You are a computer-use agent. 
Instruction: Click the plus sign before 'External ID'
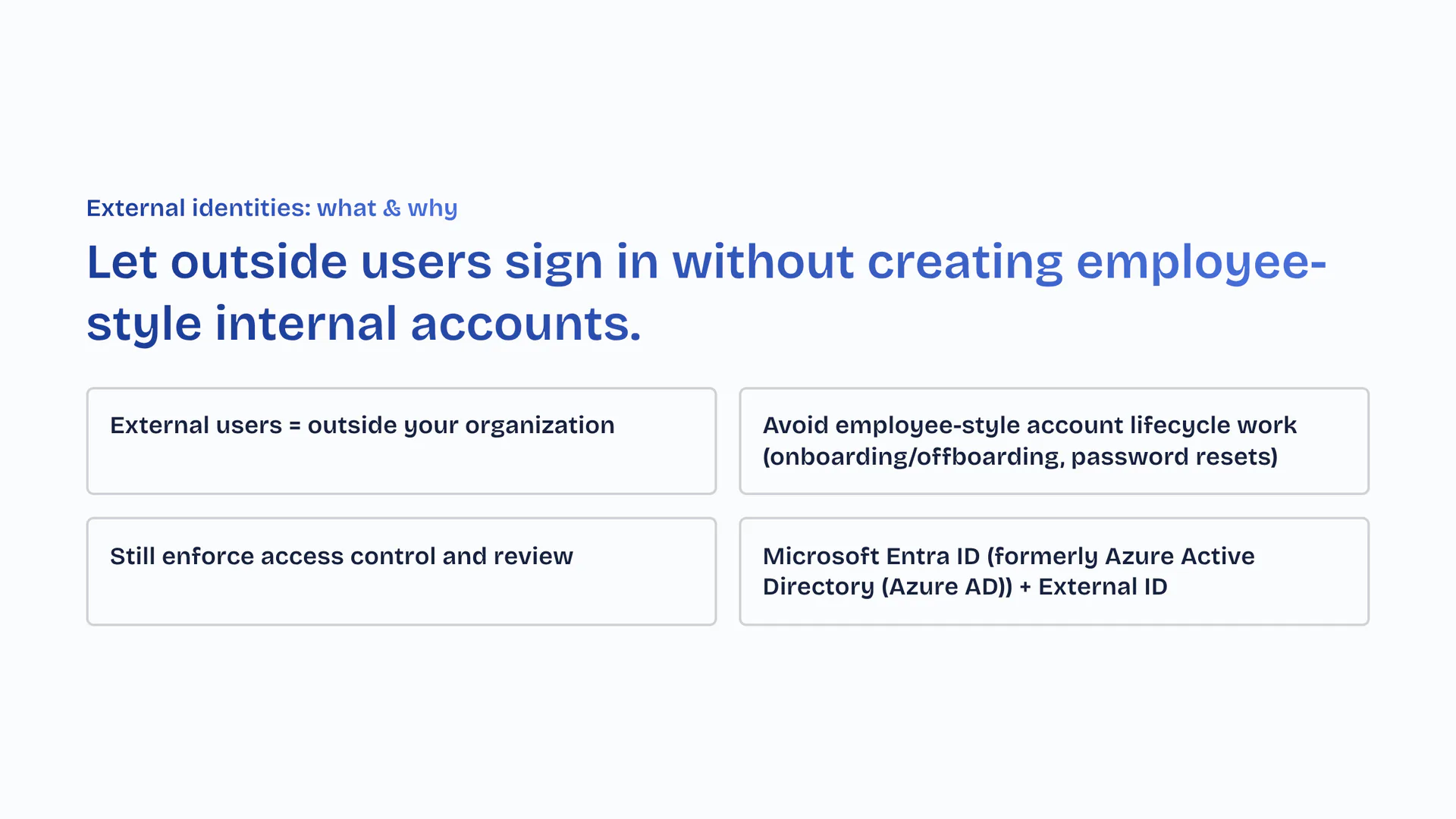click(x=1025, y=587)
